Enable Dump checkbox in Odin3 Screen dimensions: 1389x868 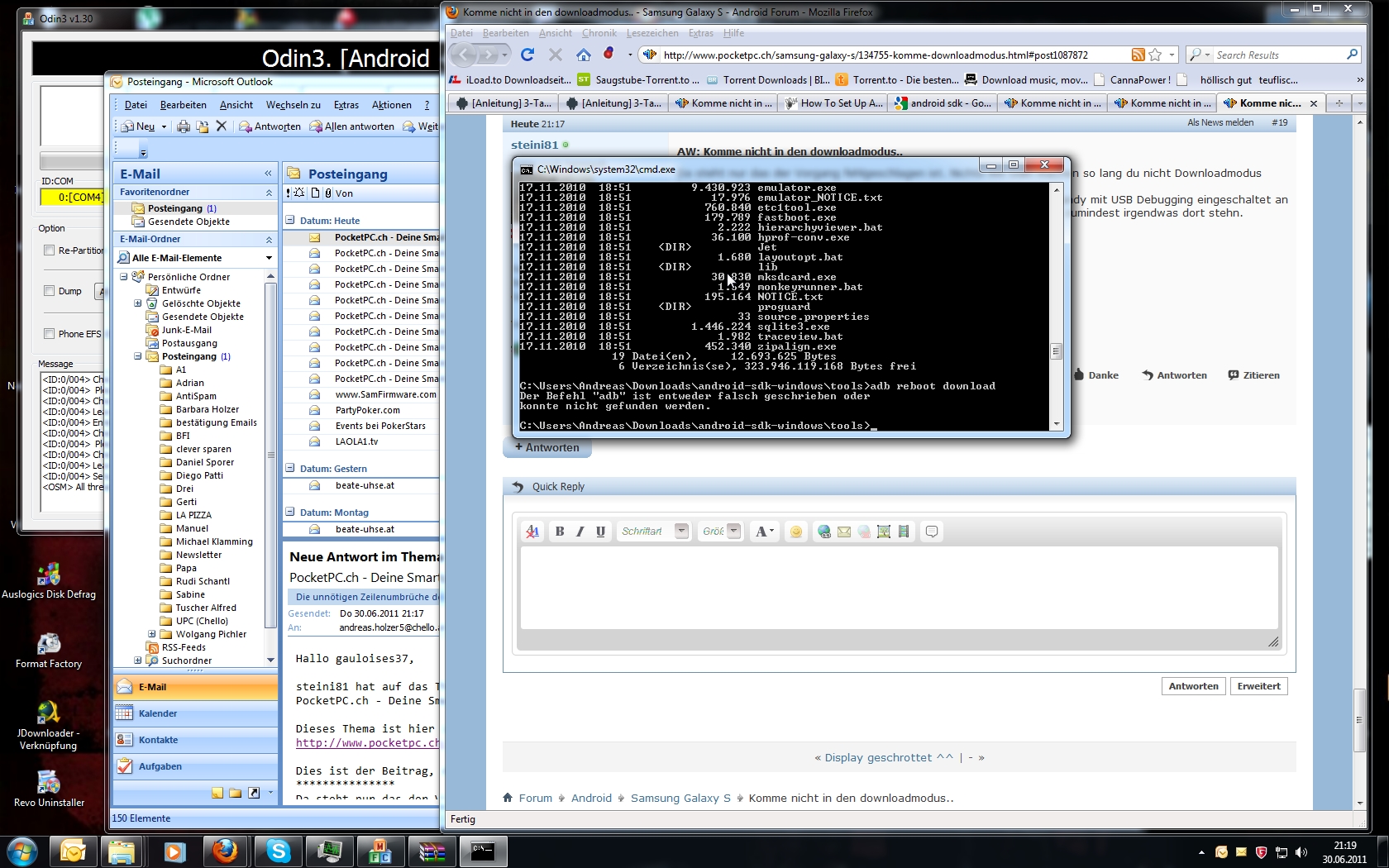point(50,291)
